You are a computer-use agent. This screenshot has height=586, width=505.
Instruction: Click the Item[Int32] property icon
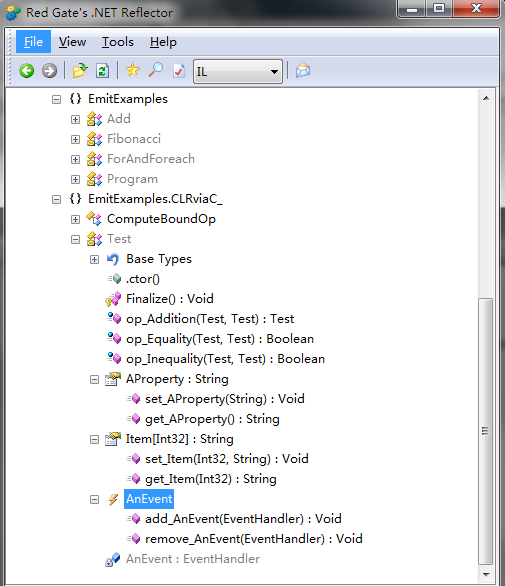(x=113, y=439)
